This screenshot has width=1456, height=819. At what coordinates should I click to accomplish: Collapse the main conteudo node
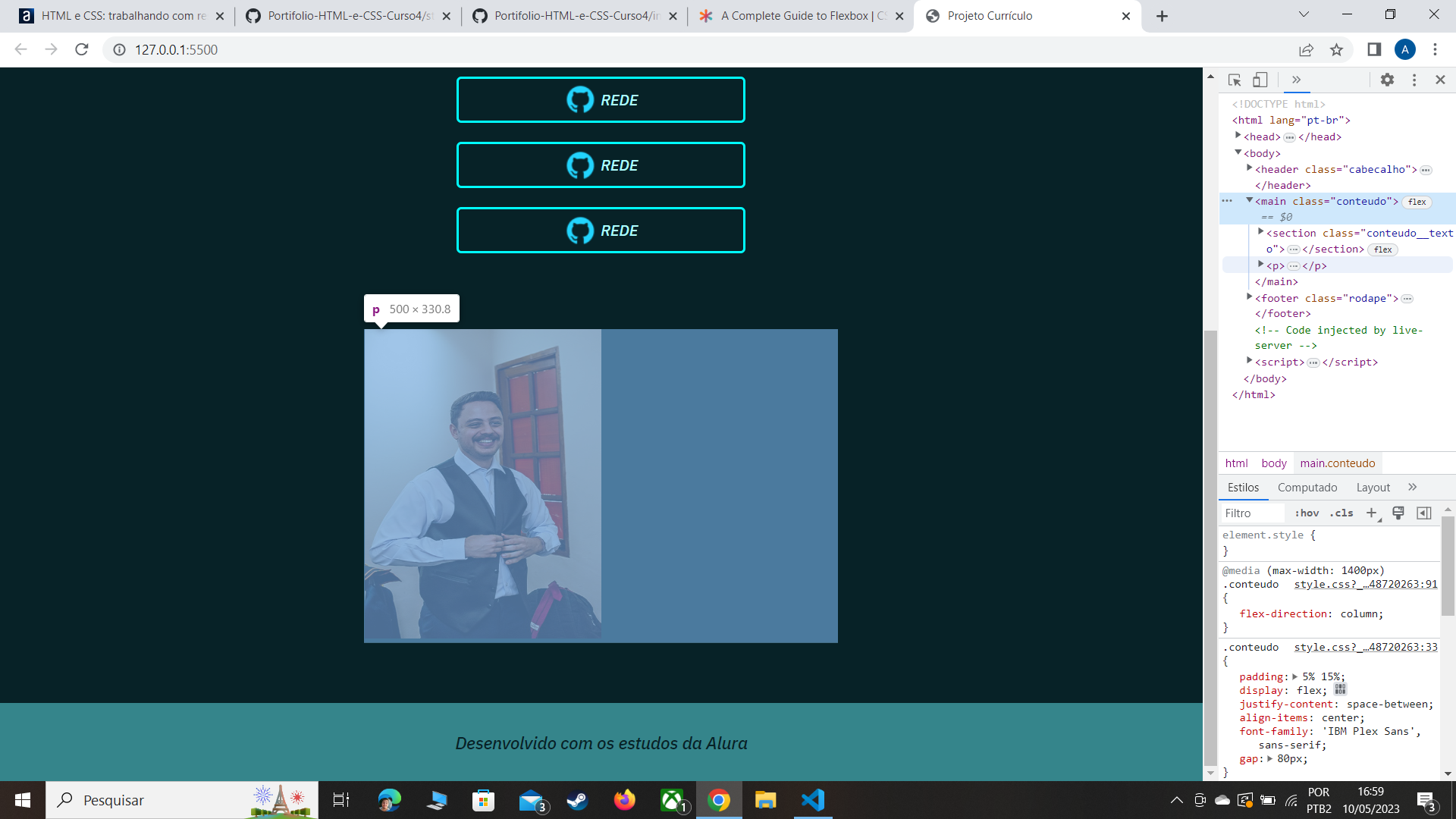click(x=1250, y=200)
